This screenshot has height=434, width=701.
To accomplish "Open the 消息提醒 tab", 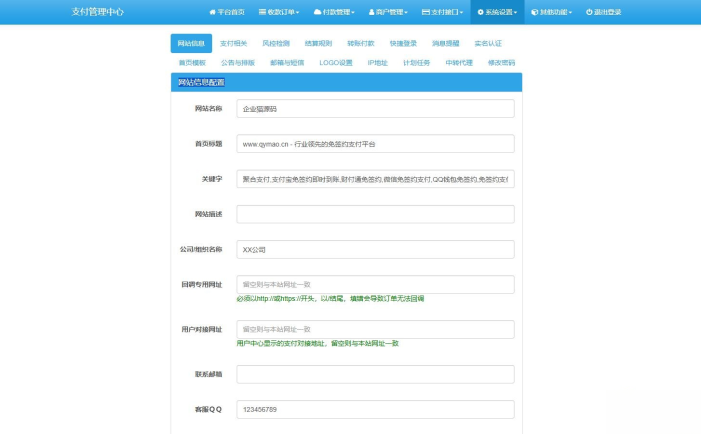I will tap(446, 43).
